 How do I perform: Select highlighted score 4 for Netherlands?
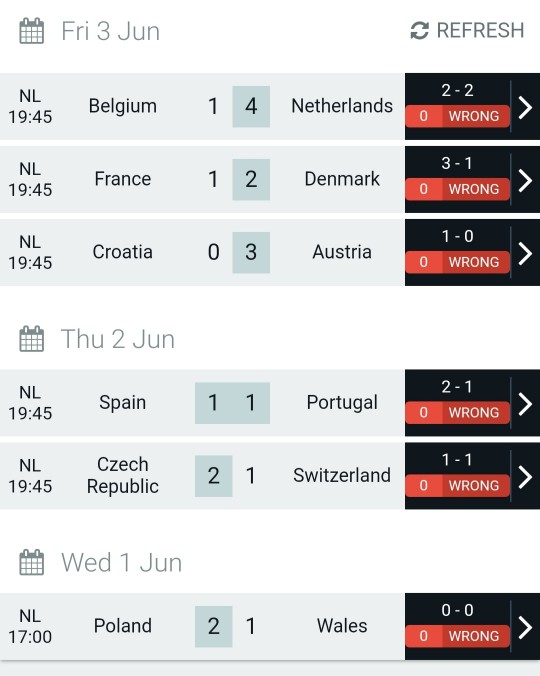pyautogui.click(x=251, y=106)
